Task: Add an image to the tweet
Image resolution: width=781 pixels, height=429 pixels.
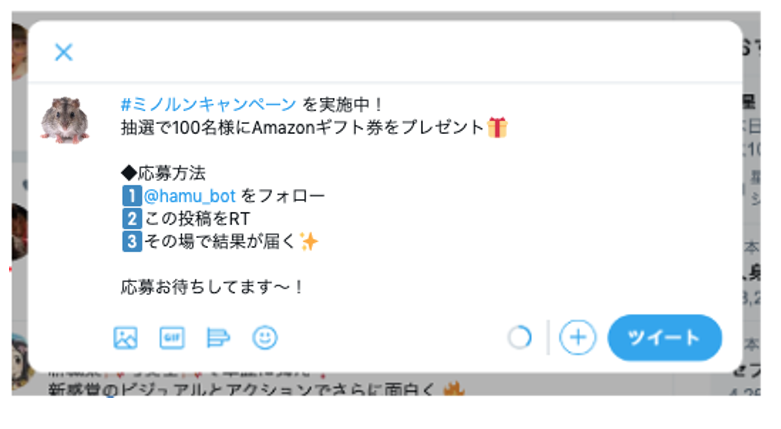Action: pos(126,338)
